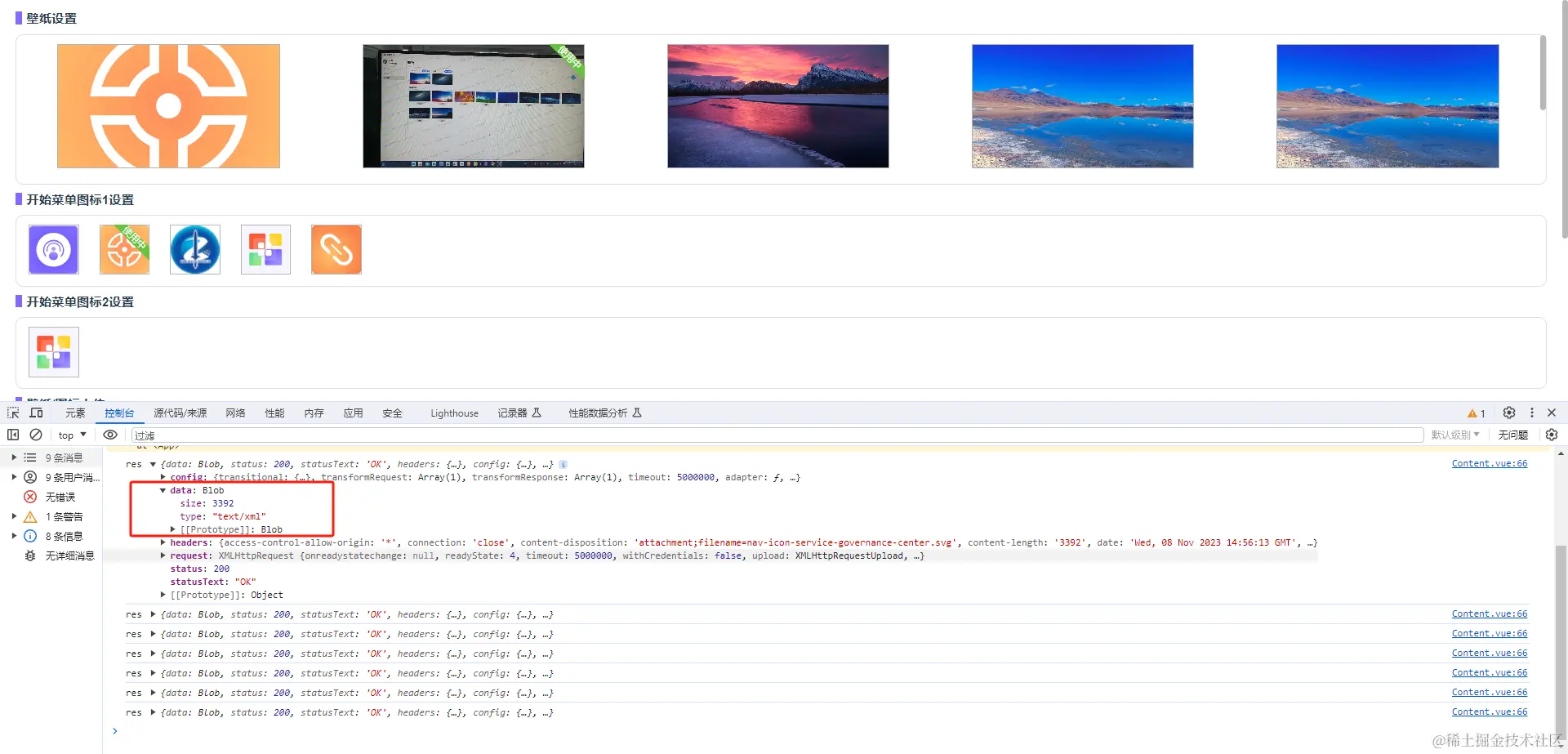1568x754 pixels.
Task: Close the DevTools panel
Action: (x=1552, y=413)
